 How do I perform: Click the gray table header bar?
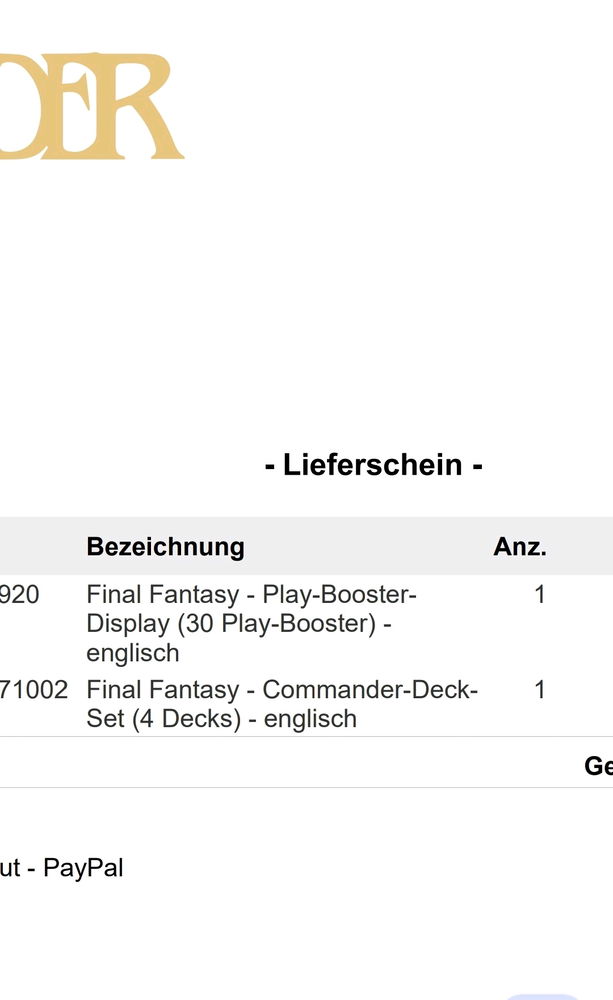point(306,546)
